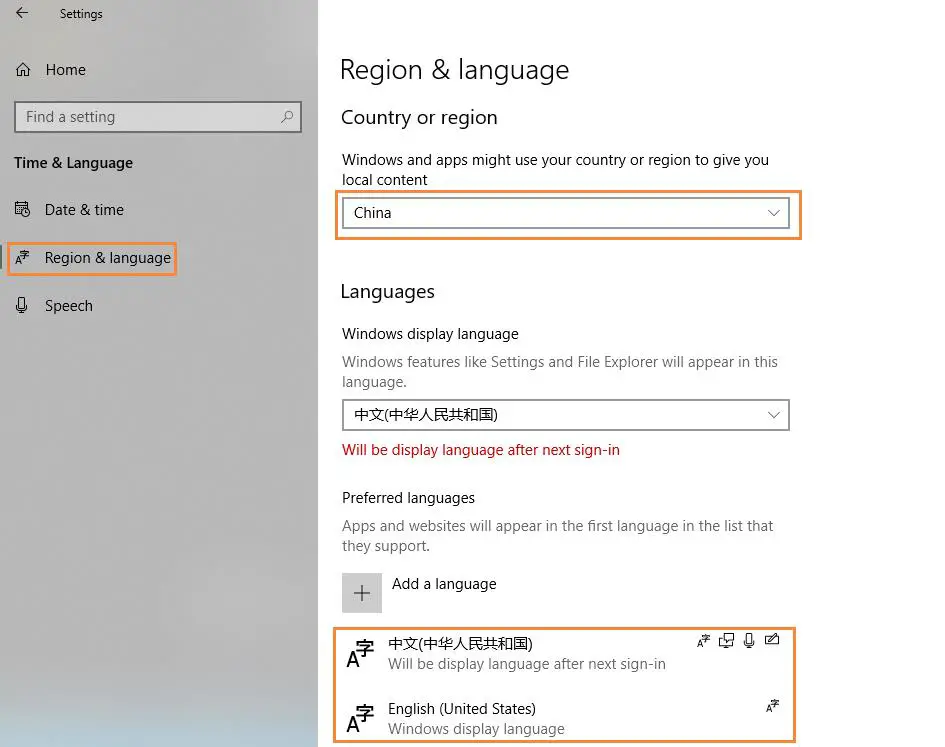Click the Add a language label

point(444,584)
